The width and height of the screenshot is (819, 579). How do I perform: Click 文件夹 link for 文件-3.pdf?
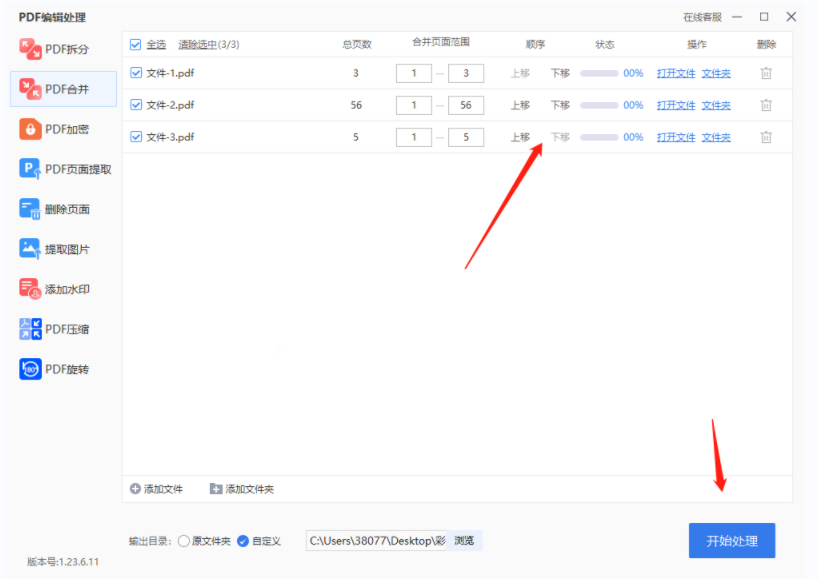click(716, 137)
